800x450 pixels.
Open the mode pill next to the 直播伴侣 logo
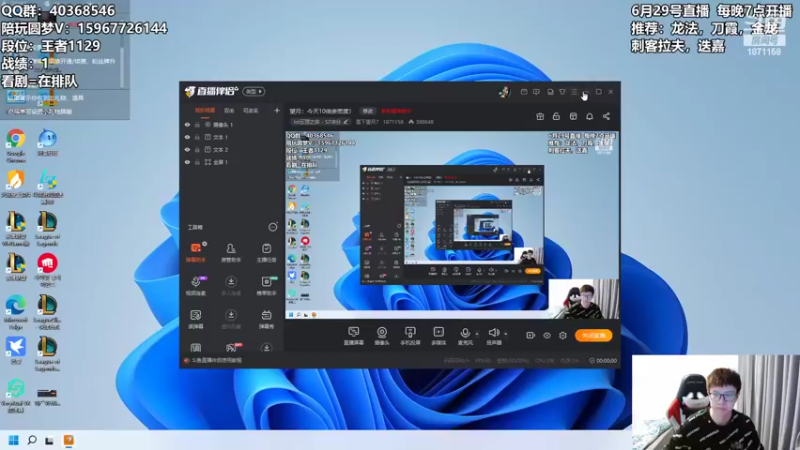click(x=254, y=92)
